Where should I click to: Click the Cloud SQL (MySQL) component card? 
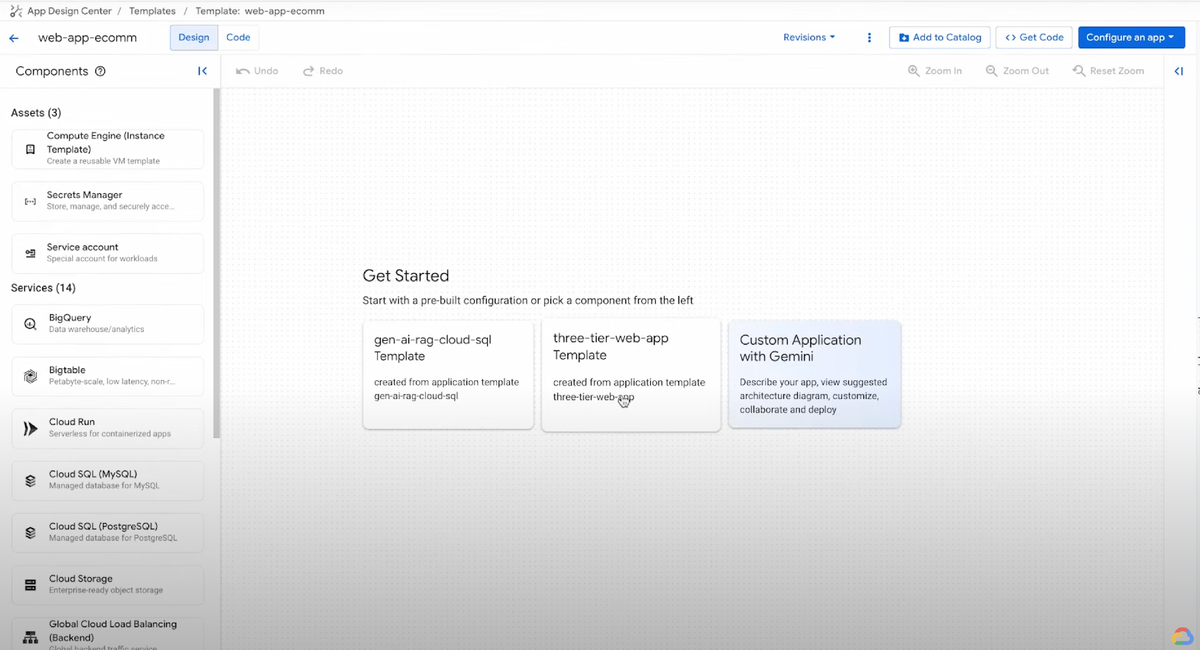tap(107, 480)
